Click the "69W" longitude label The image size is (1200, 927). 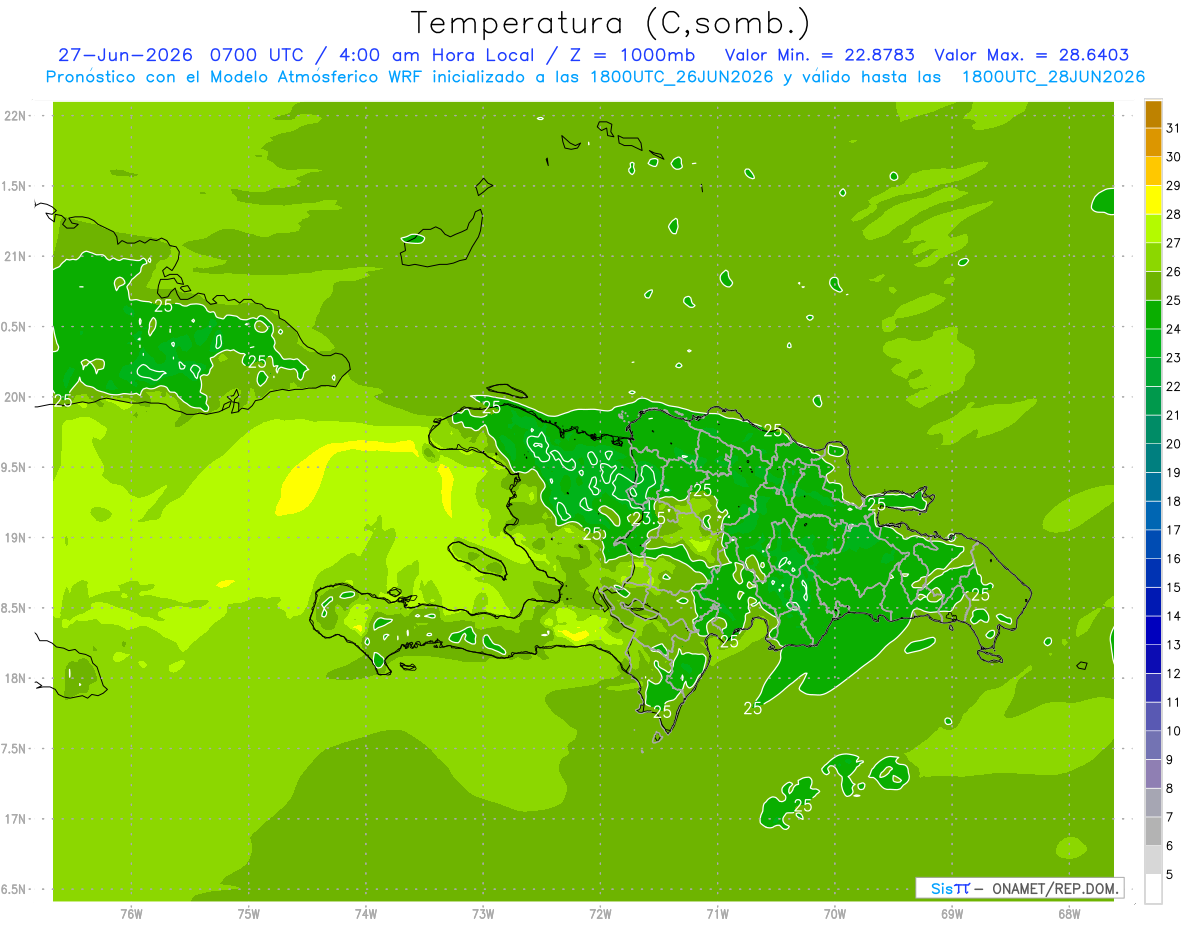click(952, 914)
